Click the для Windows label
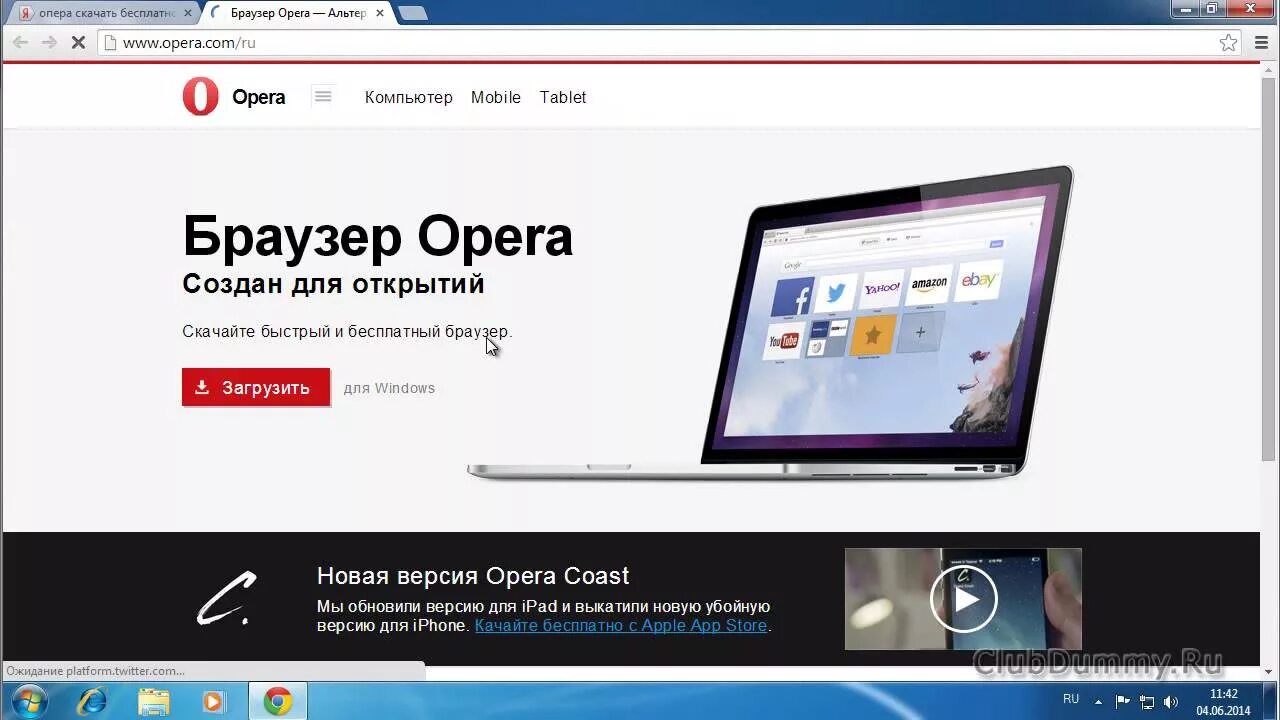This screenshot has width=1280, height=720. (x=389, y=388)
